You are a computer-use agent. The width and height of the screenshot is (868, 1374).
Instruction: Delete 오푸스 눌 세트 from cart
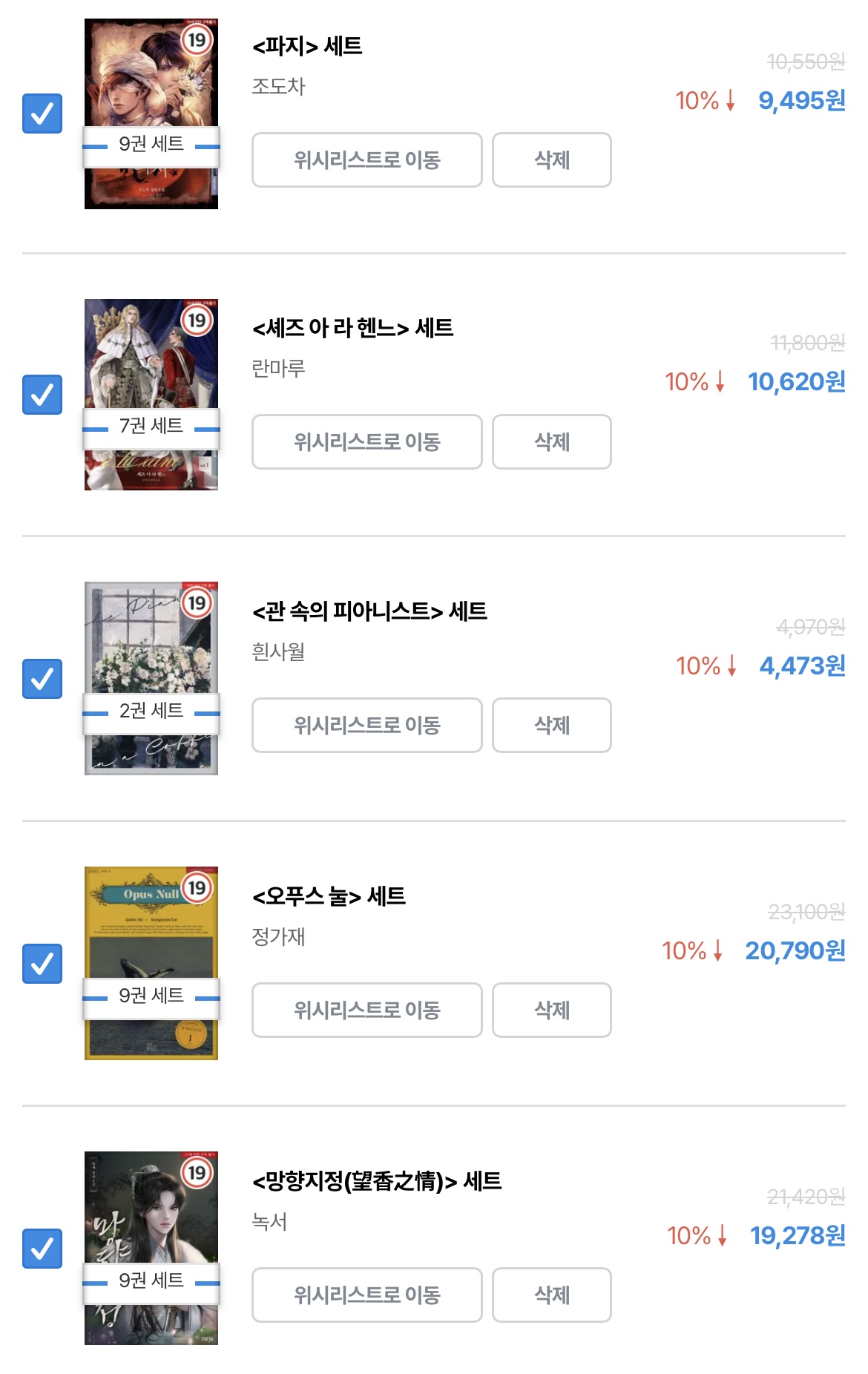[552, 1010]
